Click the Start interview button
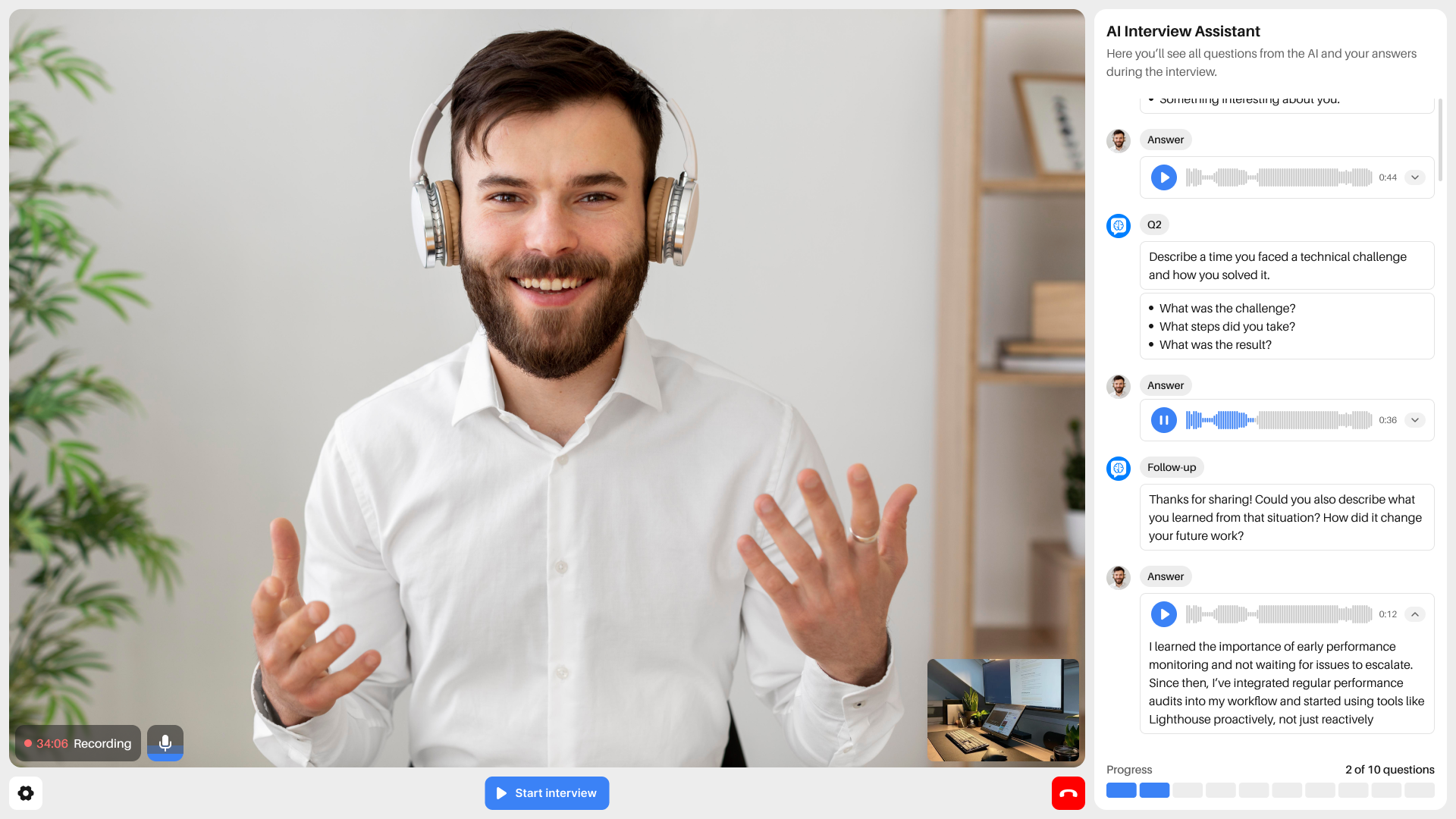 pos(547,793)
